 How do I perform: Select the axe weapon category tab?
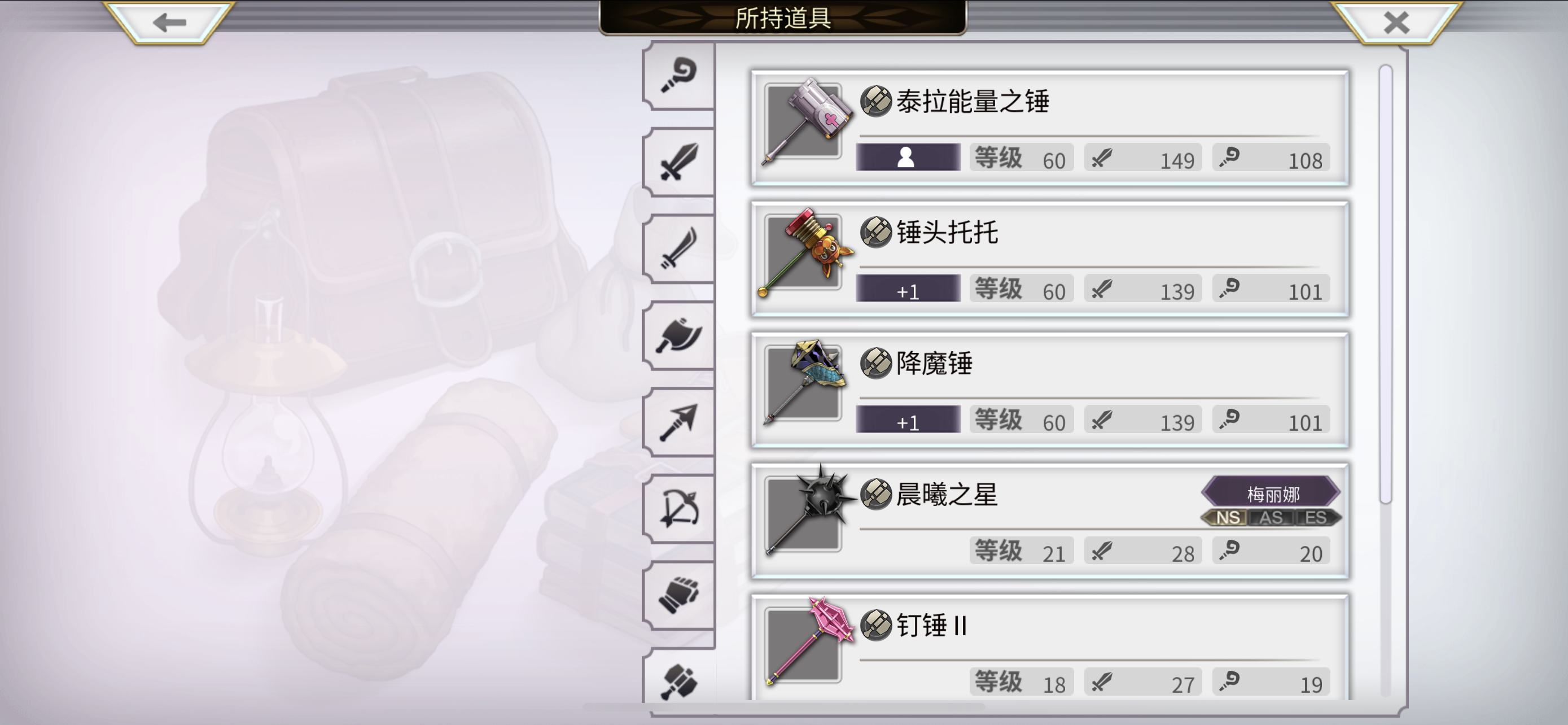[678, 335]
